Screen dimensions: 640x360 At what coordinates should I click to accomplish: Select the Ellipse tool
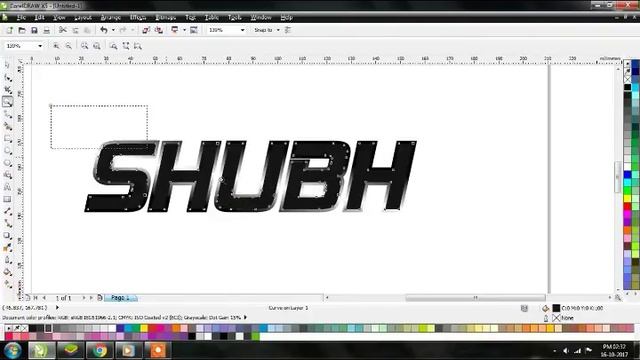(7, 151)
